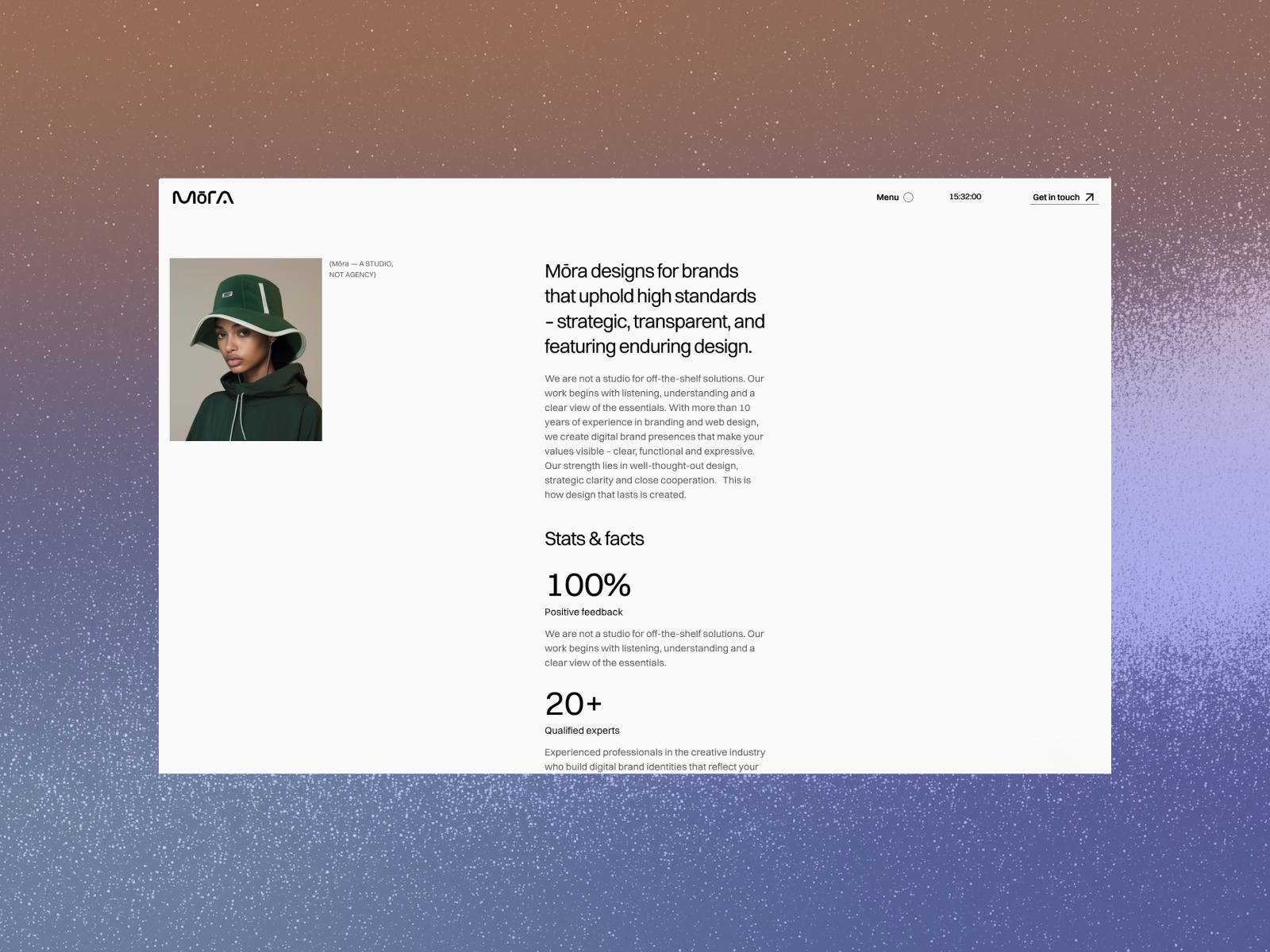
Task: Click the paragraph mentioning 10 years of experience
Action: coord(655,436)
